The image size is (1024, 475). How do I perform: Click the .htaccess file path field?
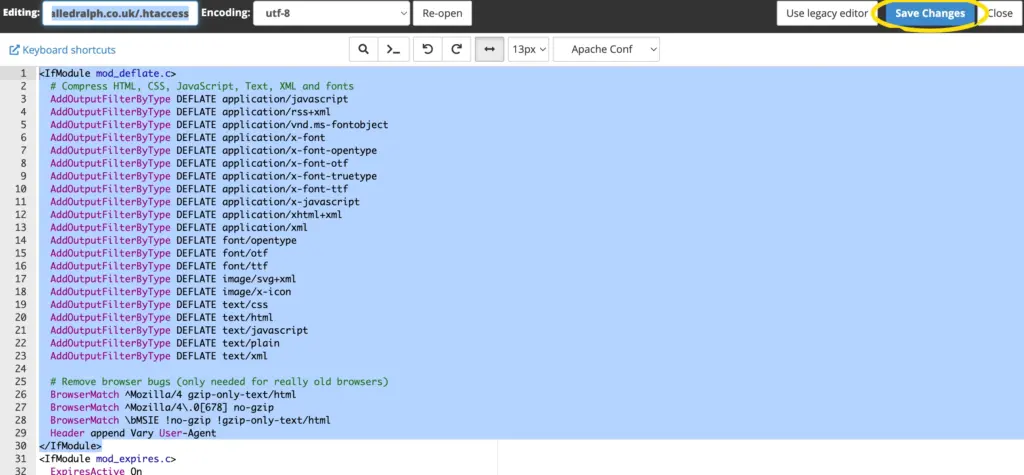click(120, 13)
